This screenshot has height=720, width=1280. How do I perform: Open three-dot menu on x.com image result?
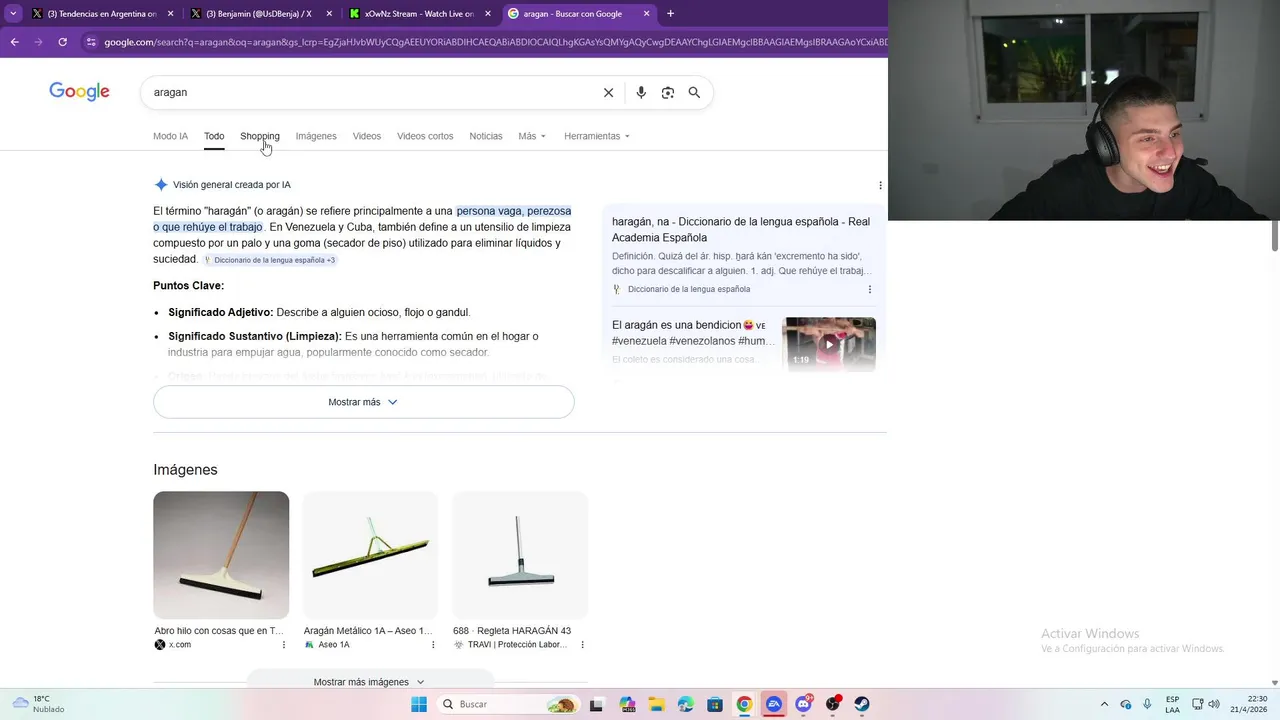(284, 645)
